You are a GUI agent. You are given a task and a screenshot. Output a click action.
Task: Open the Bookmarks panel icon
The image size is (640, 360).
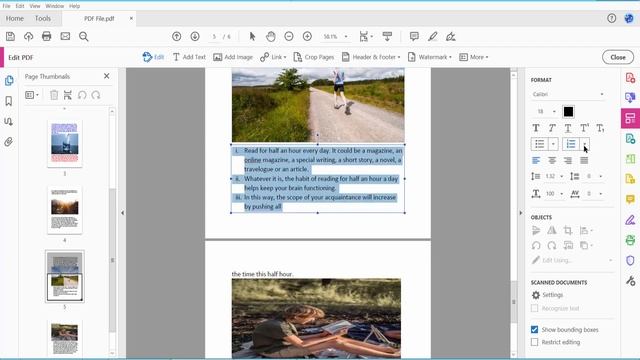[x=9, y=101]
